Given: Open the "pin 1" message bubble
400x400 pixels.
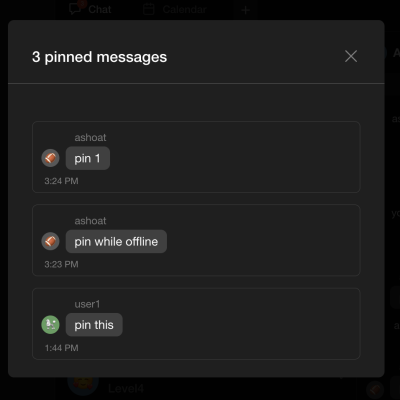Looking at the screenshot, I should click(88, 158).
